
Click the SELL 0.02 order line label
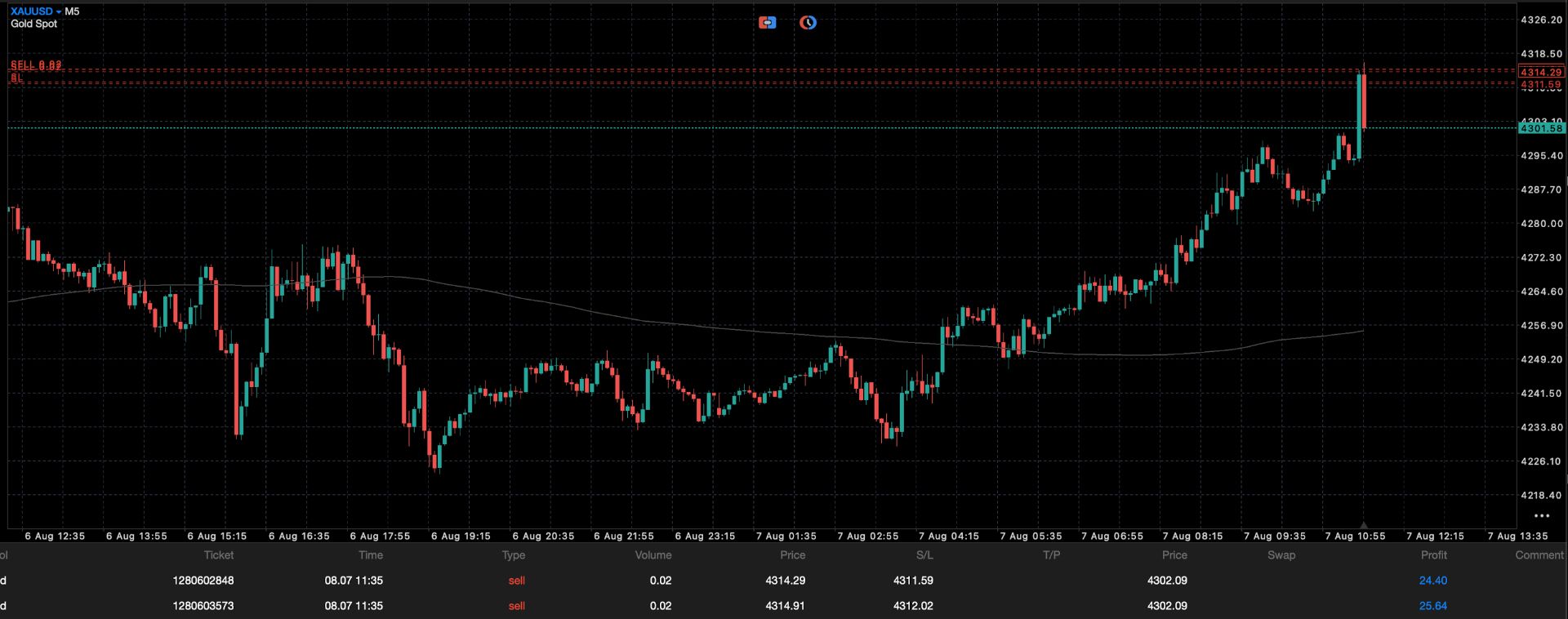click(x=36, y=65)
